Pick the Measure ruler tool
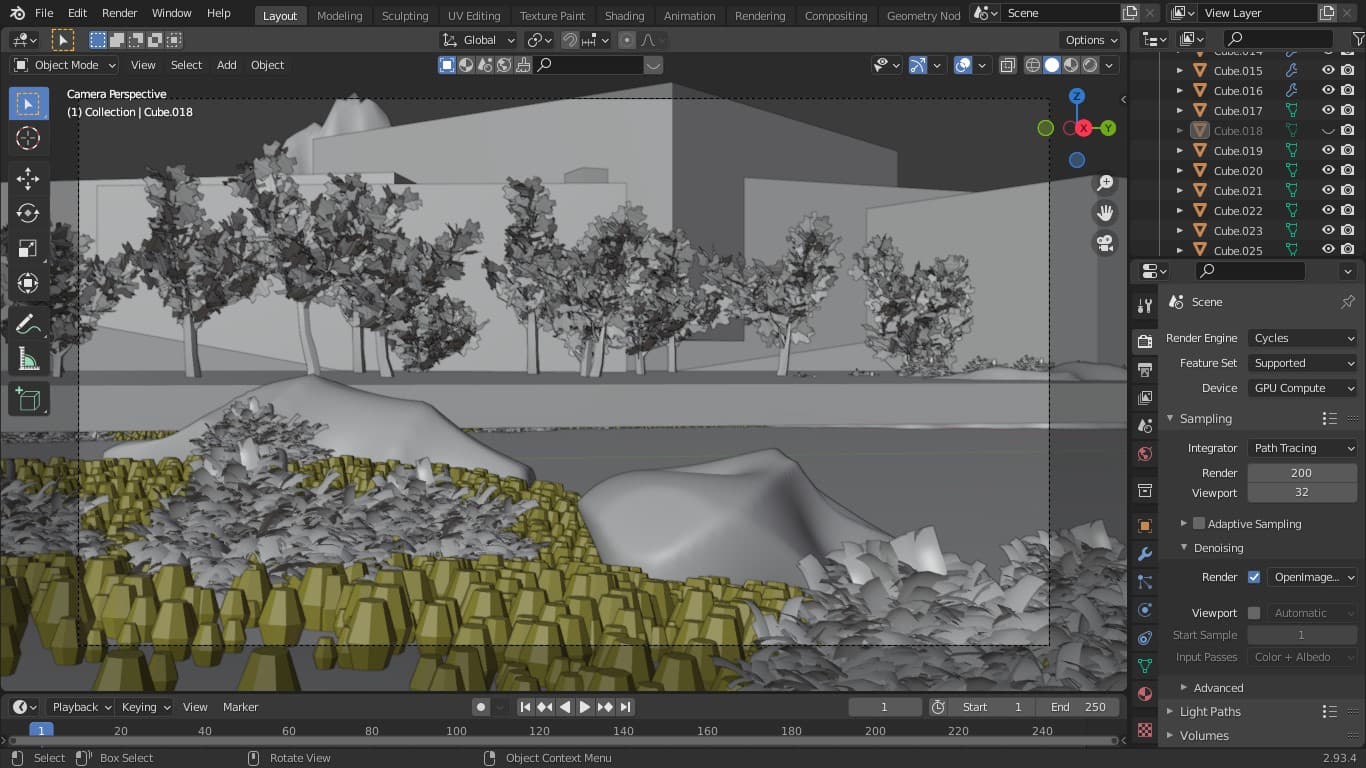 pyautogui.click(x=28, y=360)
